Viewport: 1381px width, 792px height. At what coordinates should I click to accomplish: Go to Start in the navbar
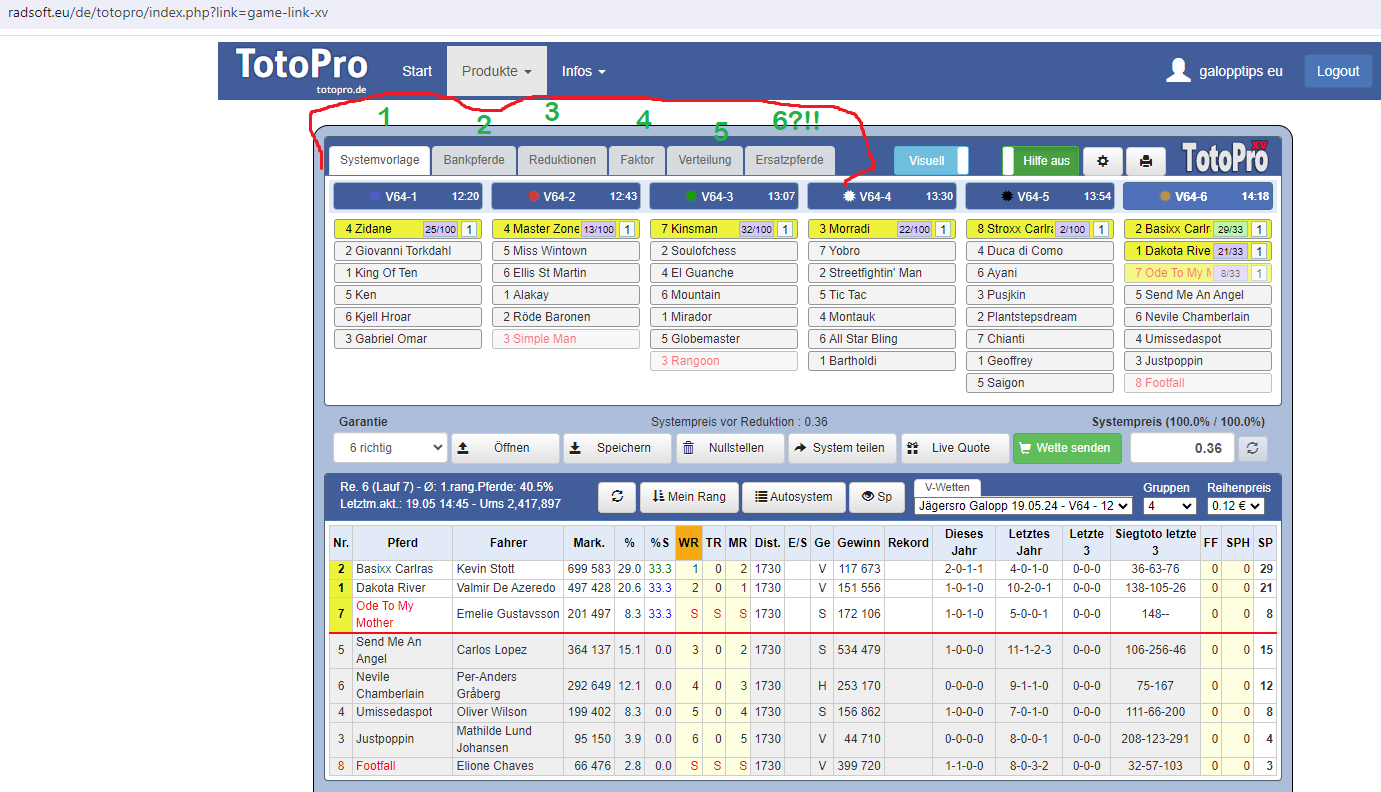417,71
